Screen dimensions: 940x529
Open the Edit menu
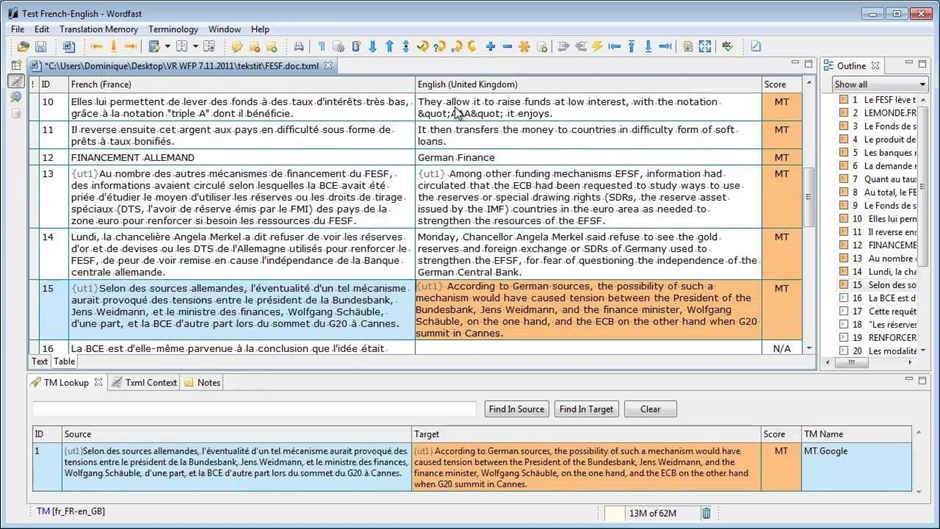click(41, 29)
